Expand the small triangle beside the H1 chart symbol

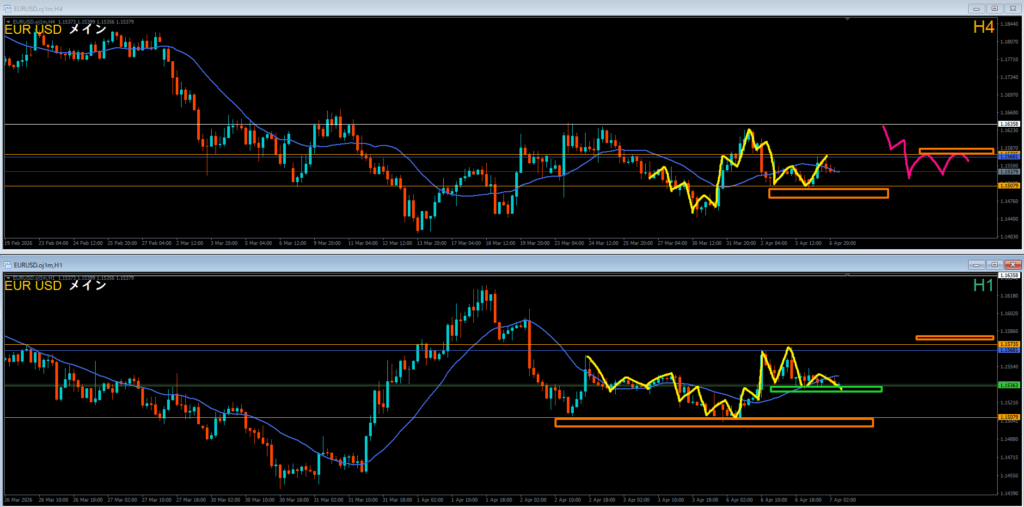[6, 275]
